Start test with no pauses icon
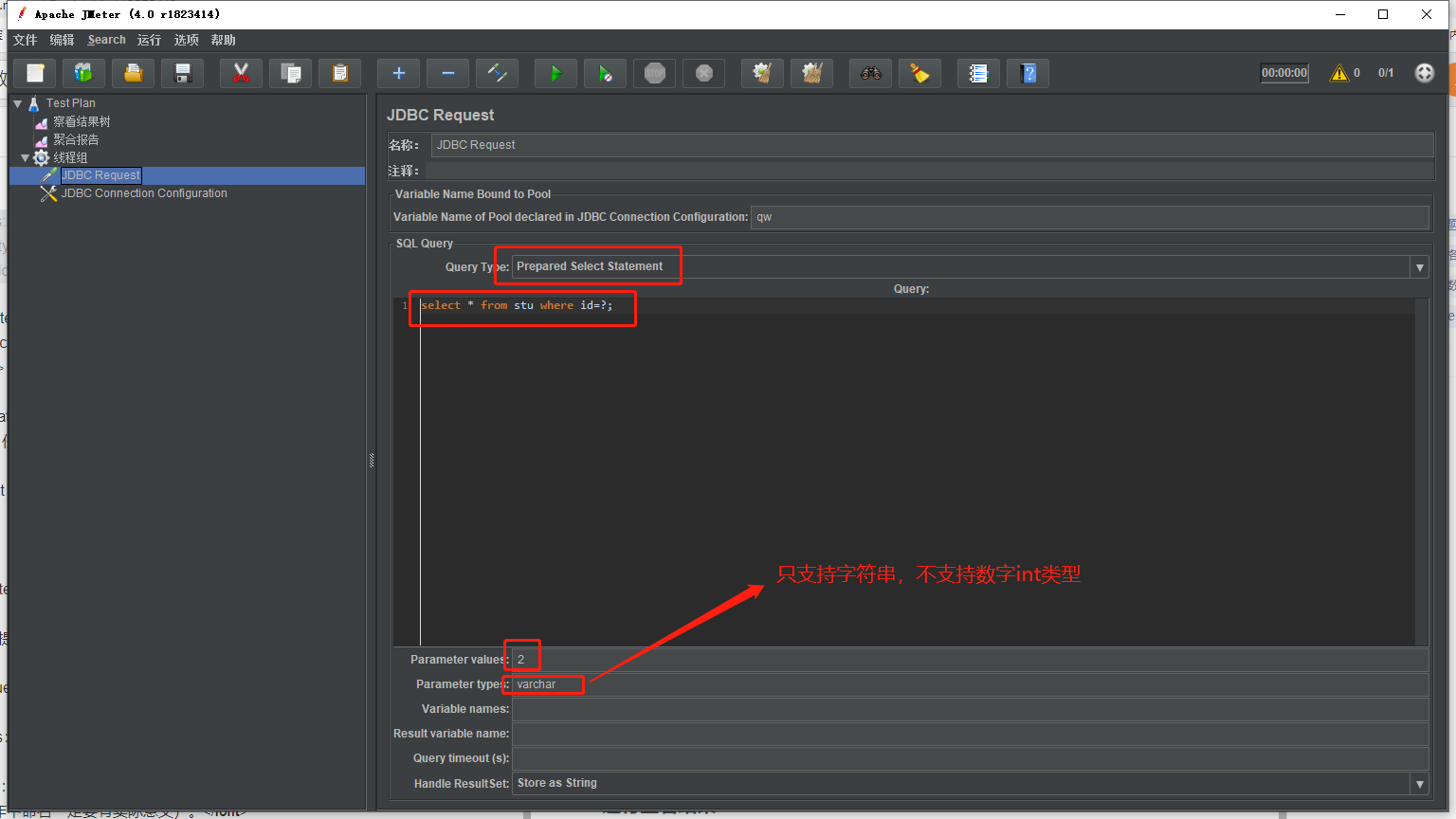Screen dimensions: 1456x819 (x=606, y=73)
